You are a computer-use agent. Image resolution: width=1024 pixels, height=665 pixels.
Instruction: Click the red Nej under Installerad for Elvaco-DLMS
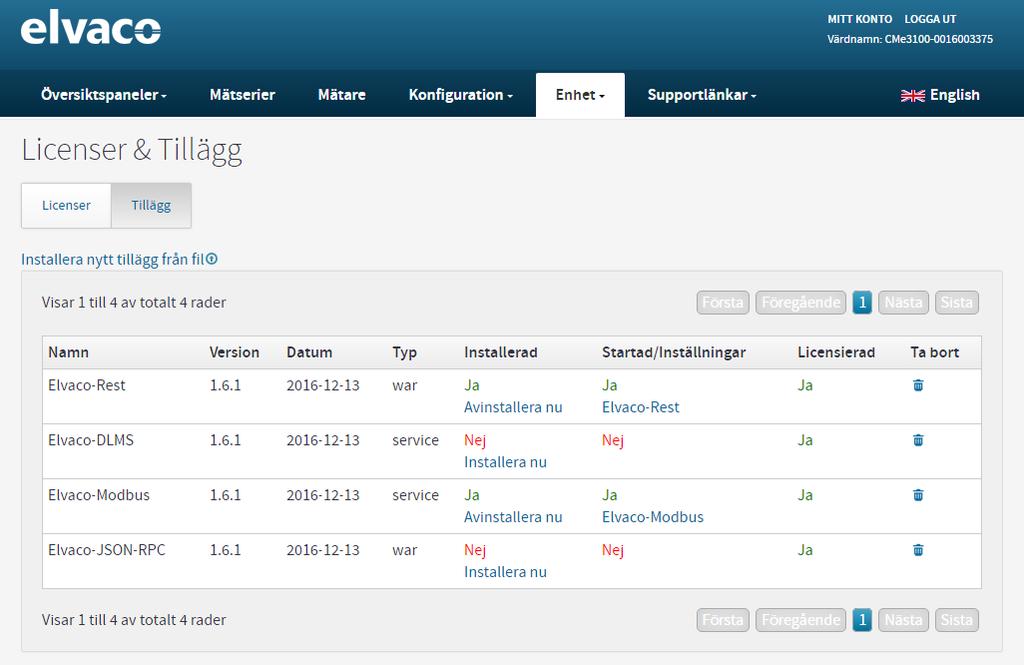point(475,440)
